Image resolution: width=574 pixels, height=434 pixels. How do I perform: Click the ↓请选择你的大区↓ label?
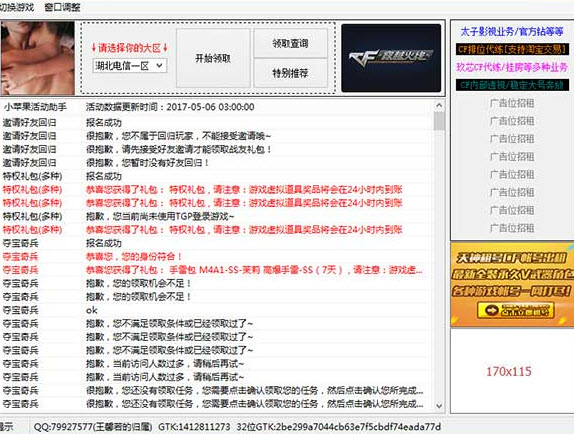[x=130, y=48]
